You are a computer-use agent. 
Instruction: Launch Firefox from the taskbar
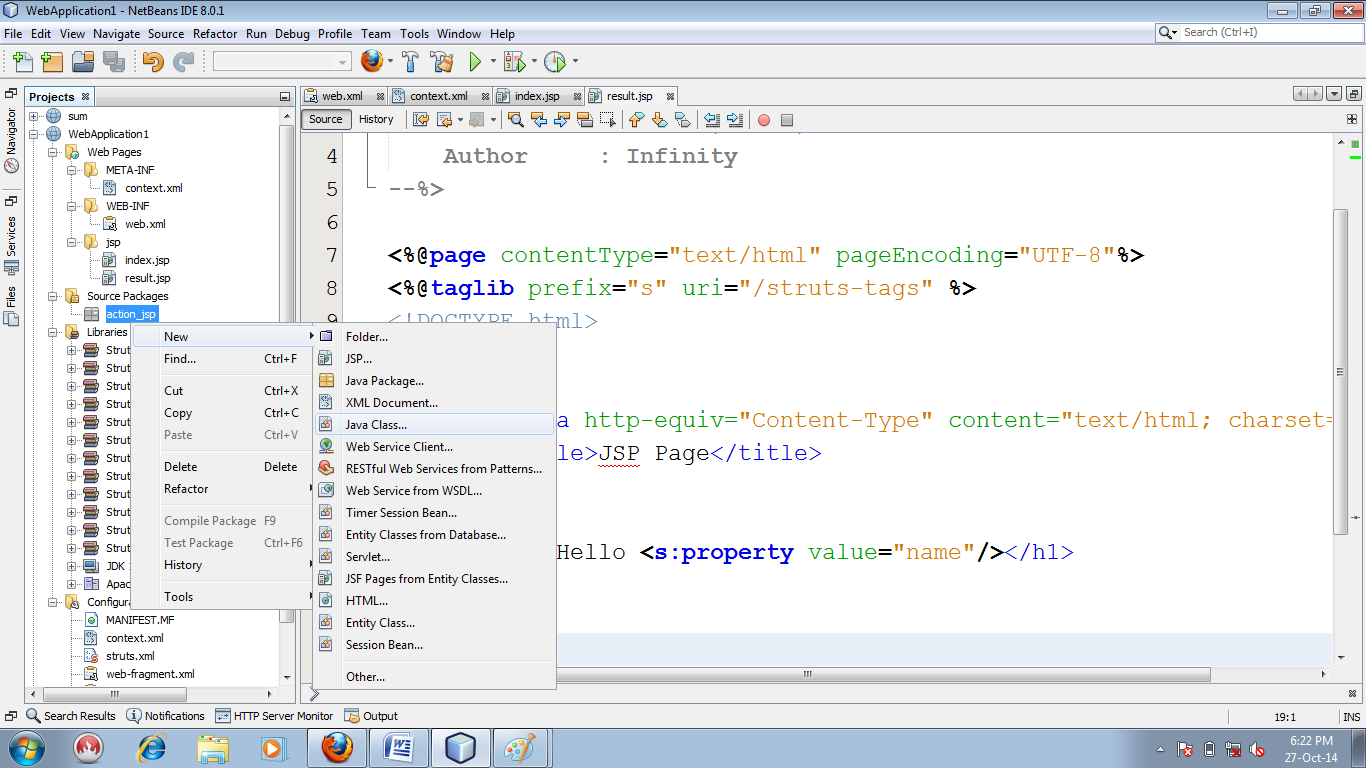click(336, 747)
